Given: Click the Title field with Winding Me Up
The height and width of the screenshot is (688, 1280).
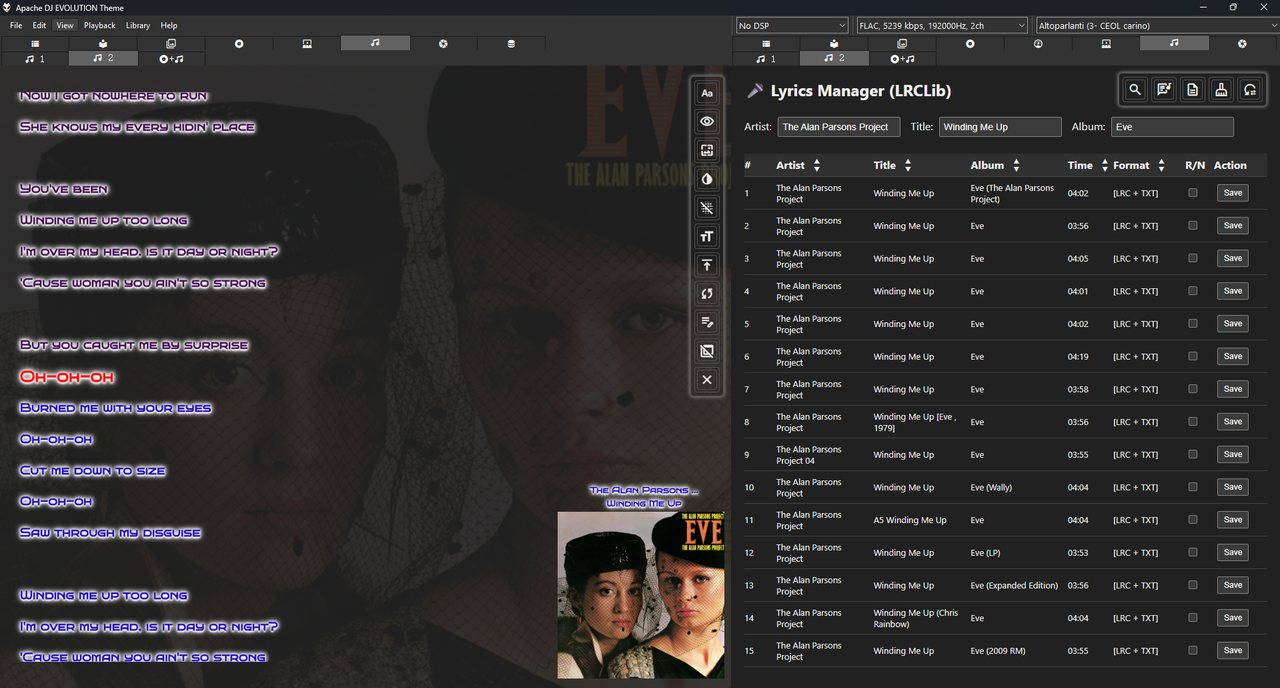Looking at the screenshot, I should click(1000, 127).
